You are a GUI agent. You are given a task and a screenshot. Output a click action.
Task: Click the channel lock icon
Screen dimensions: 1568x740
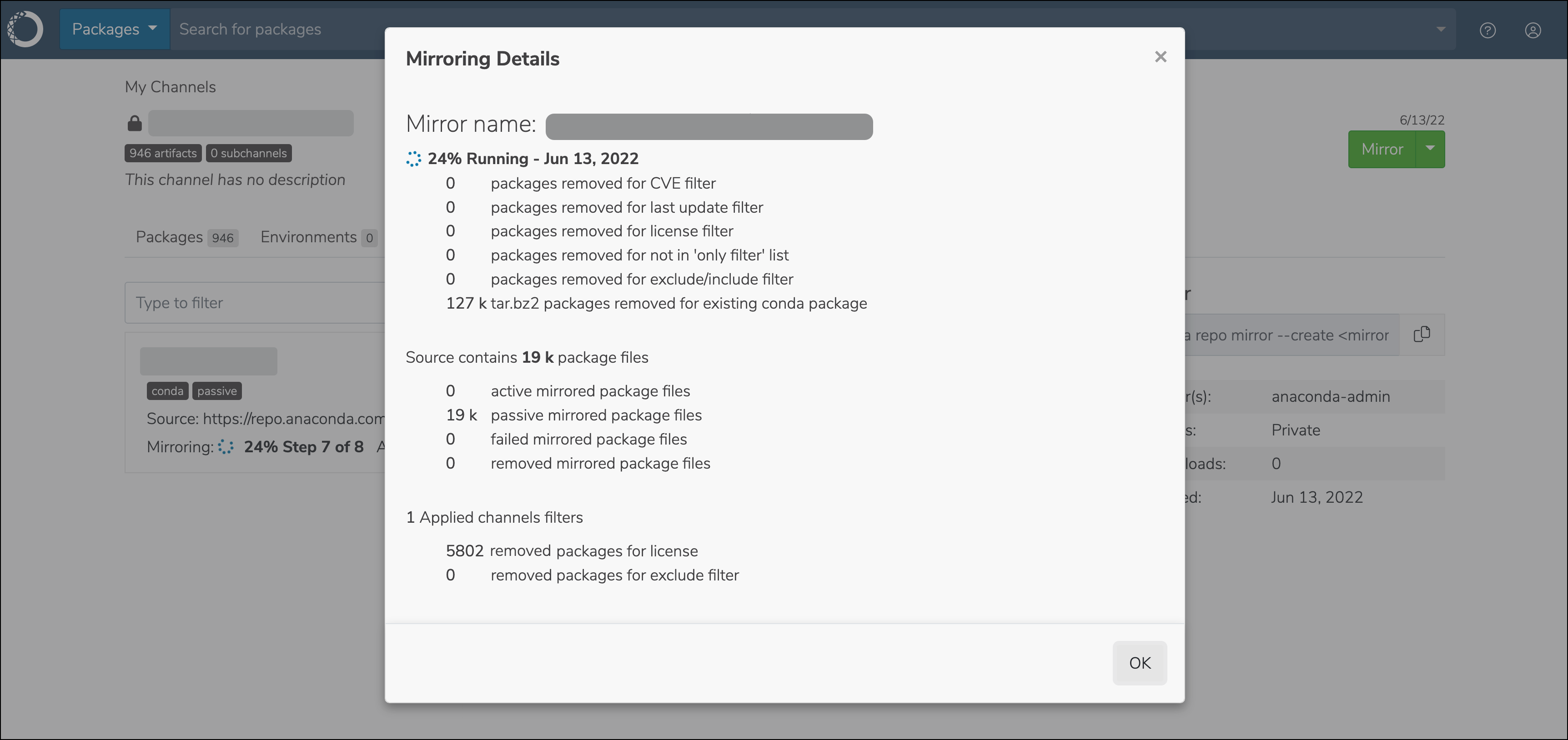click(x=135, y=123)
